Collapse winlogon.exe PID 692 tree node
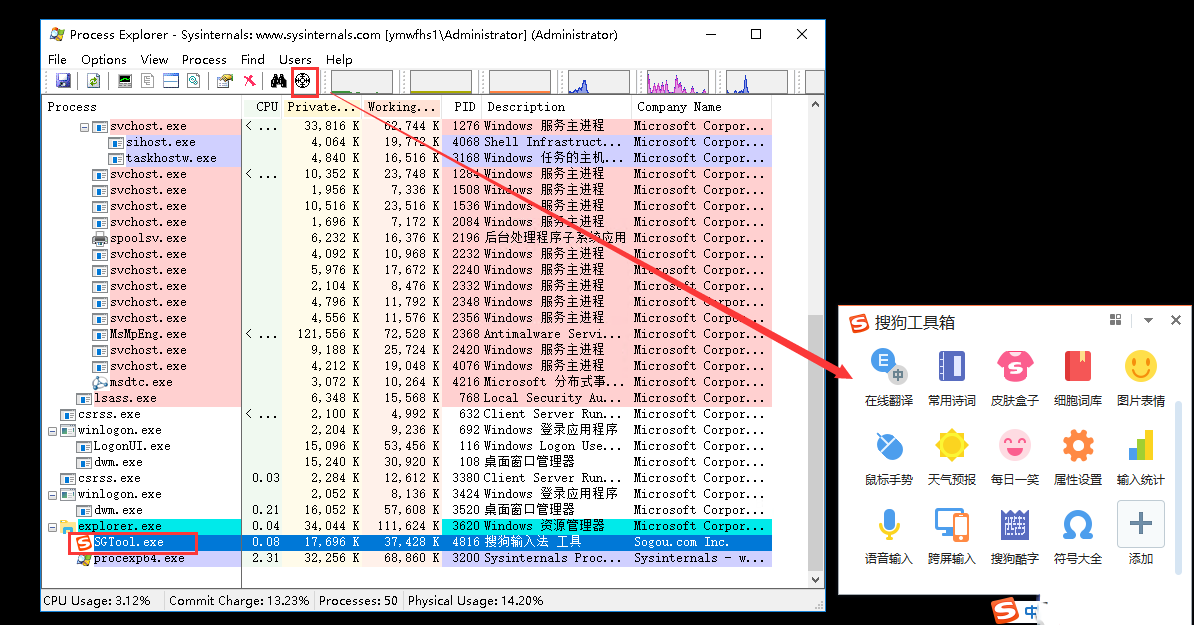Image resolution: width=1194 pixels, height=625 pixels. tap(53, 431)
